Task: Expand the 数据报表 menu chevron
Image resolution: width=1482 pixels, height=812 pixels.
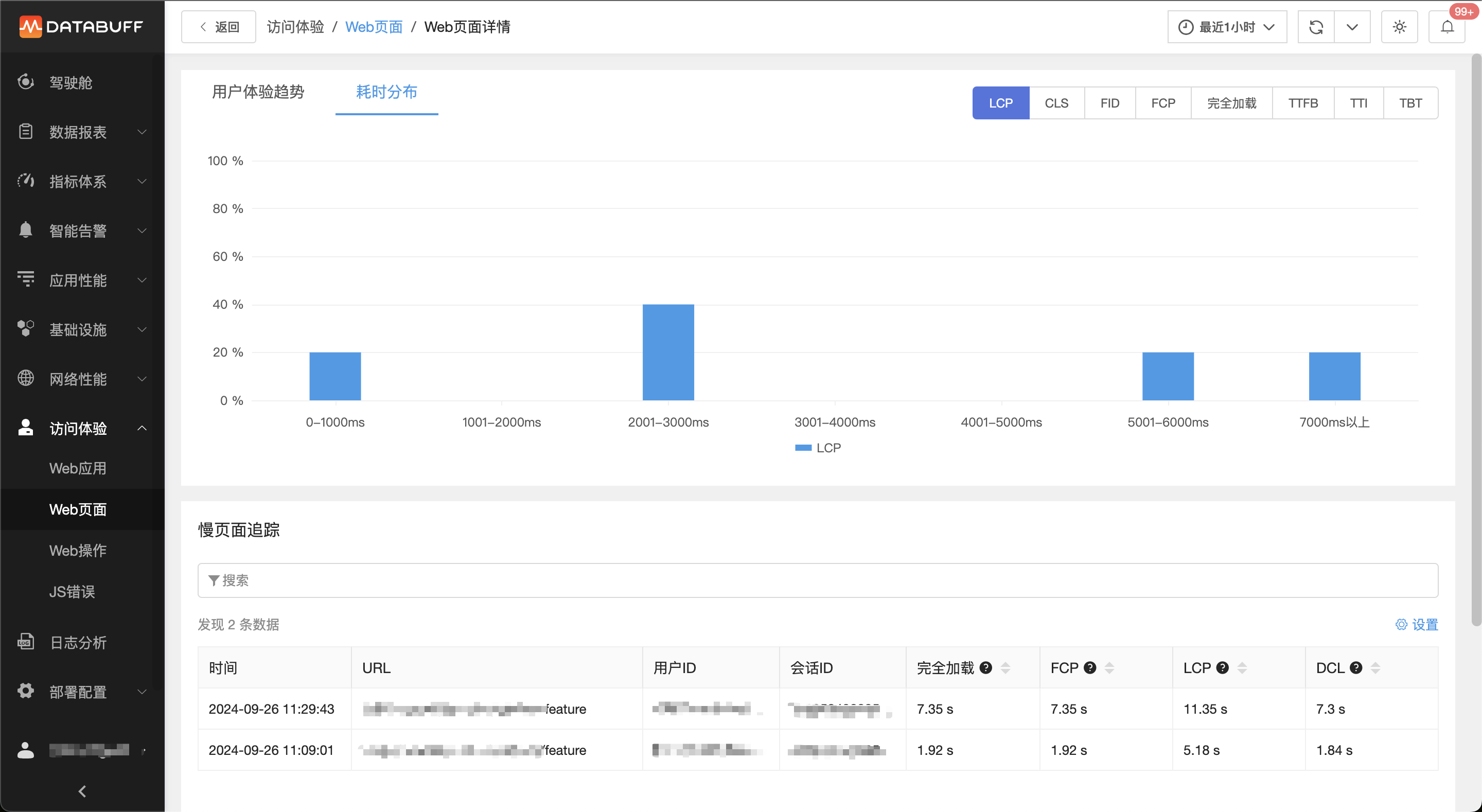Action: [142, 132]
